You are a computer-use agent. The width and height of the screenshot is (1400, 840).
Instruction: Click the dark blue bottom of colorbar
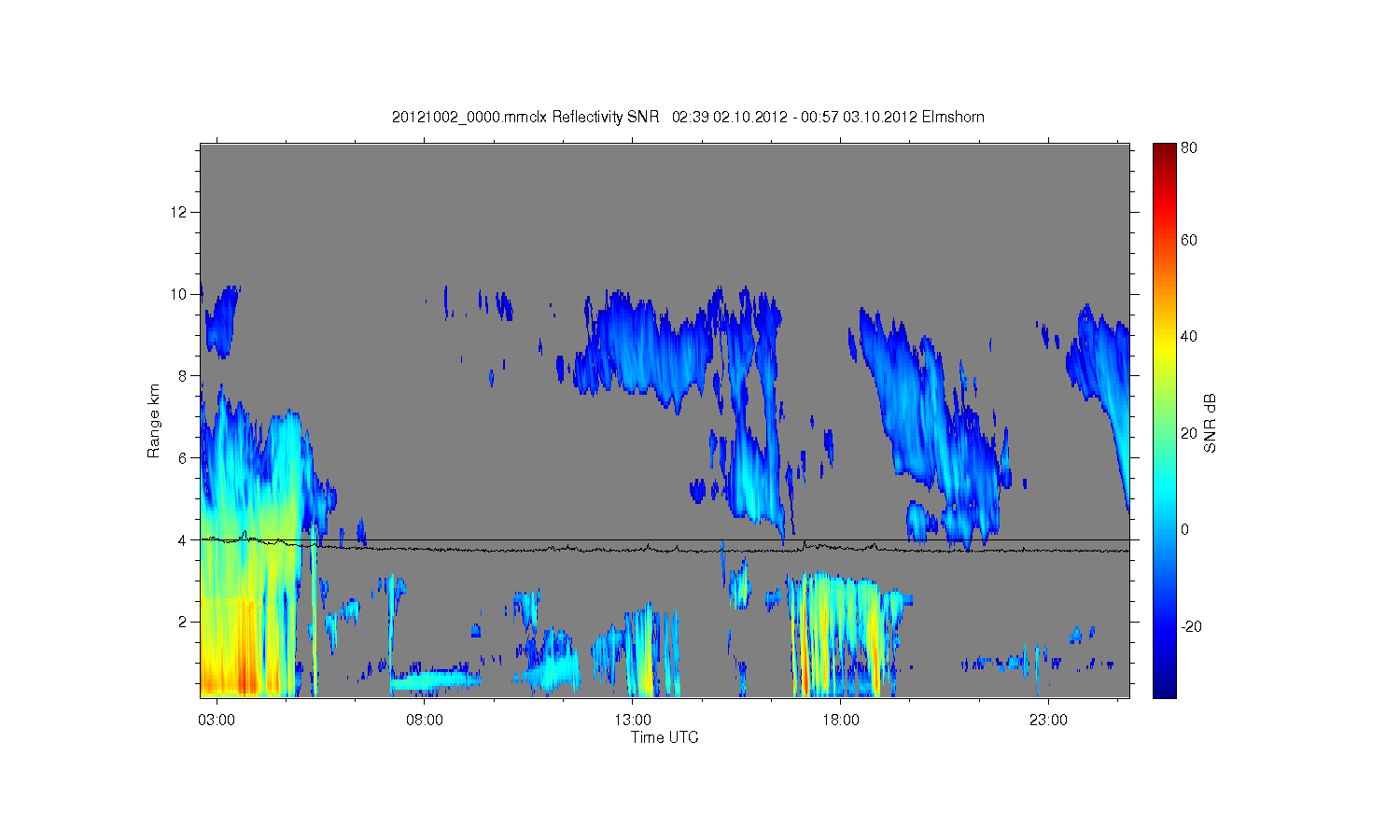click(x=1164, y=689)
